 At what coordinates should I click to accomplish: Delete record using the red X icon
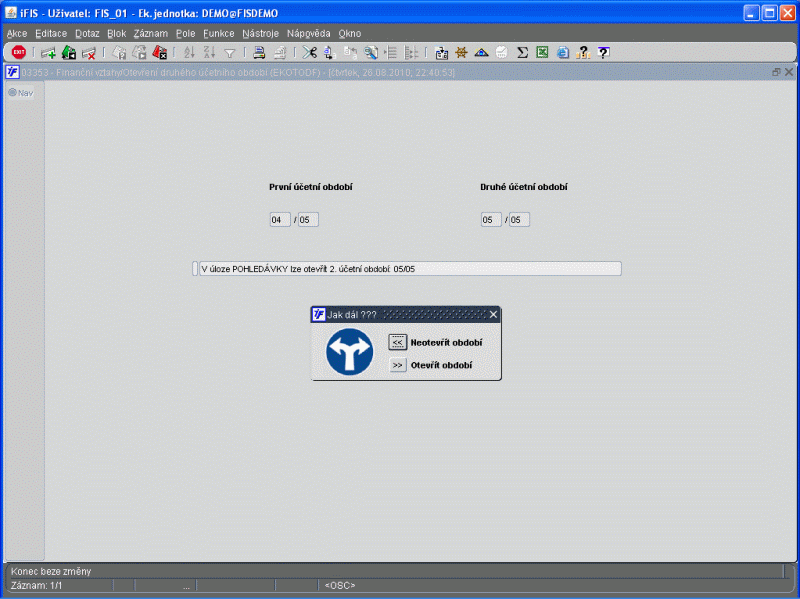(89, 53)
